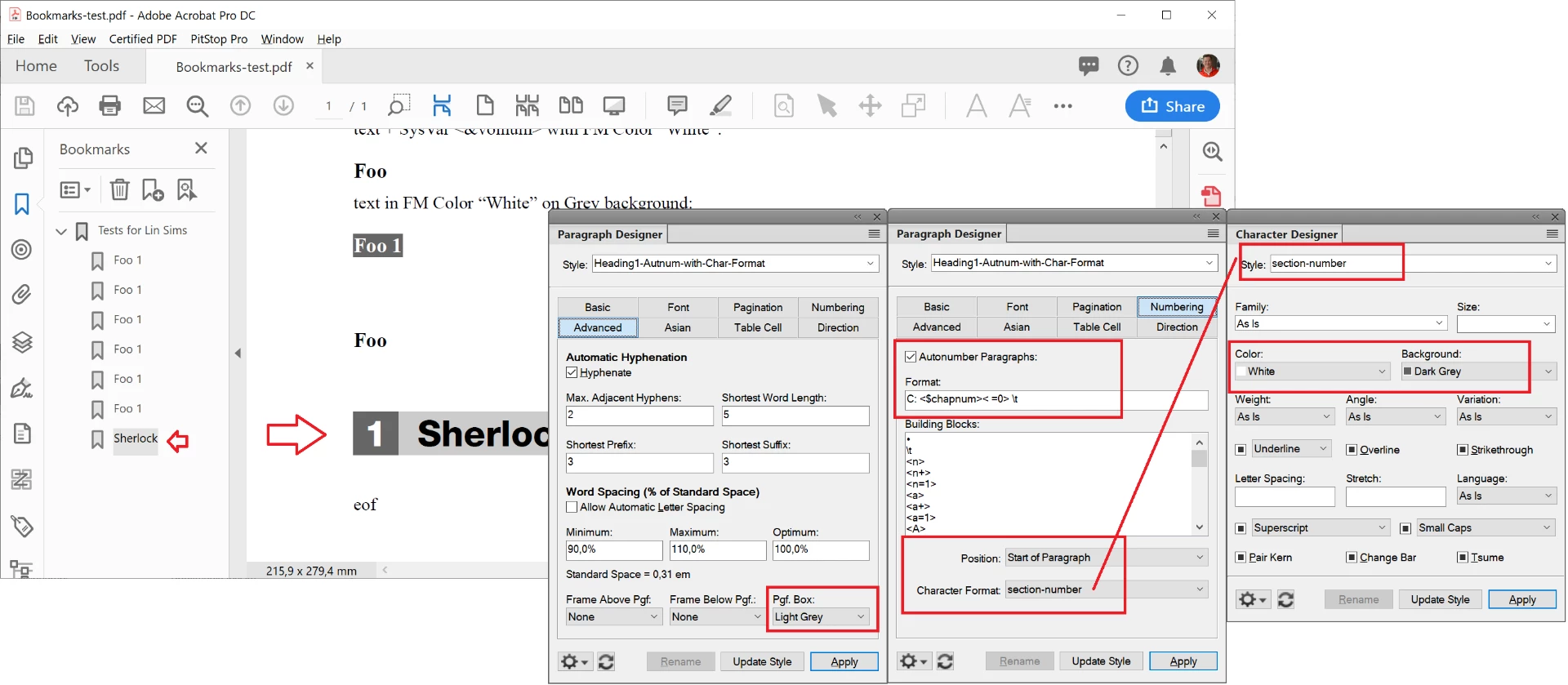Image resolution: width=1568 pixels, height=685 pixels.
Task: Send the file by email using the envelope icon
Action: (x=154, y=106)
